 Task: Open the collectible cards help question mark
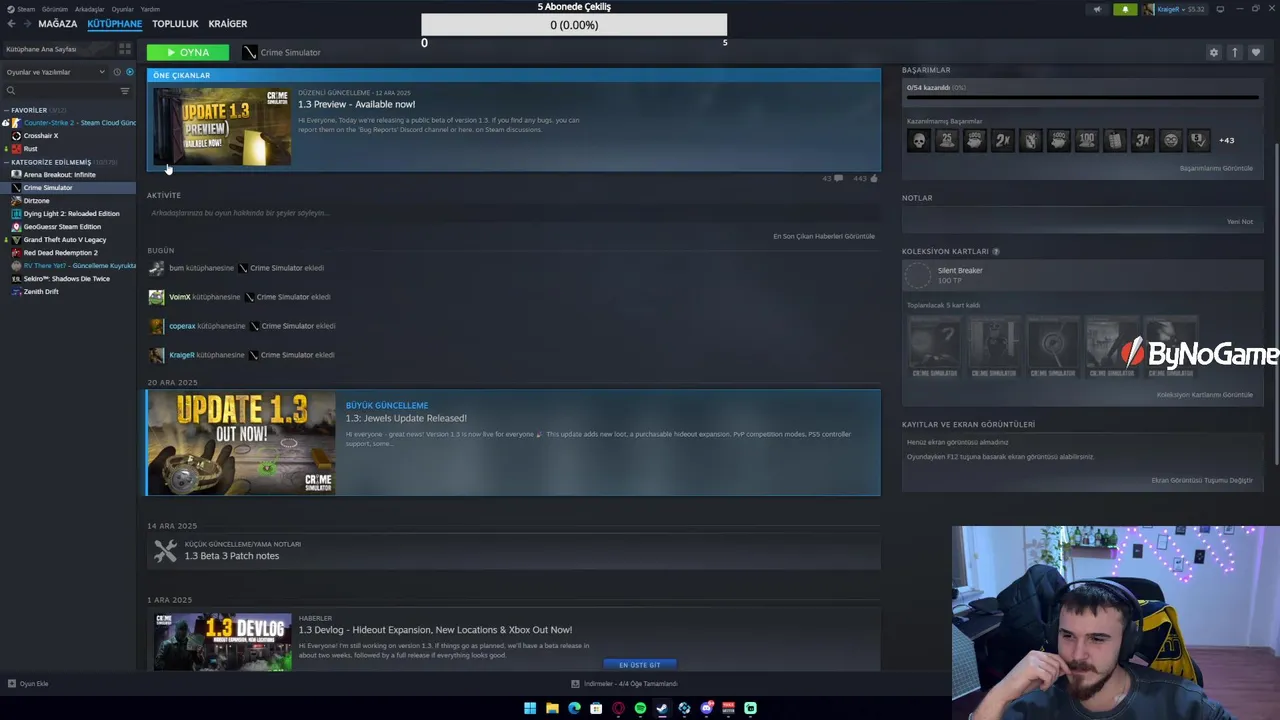pyautogui.click(x=995, y=251)
